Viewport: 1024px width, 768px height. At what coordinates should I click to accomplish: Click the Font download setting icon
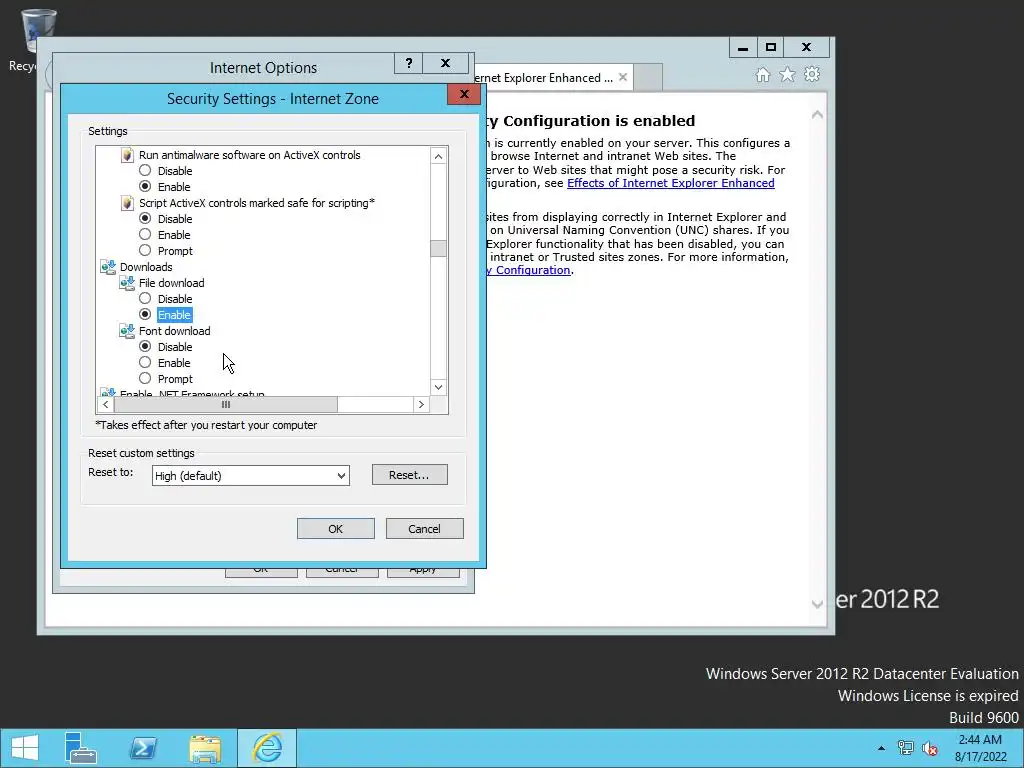(x=127, y=331)
